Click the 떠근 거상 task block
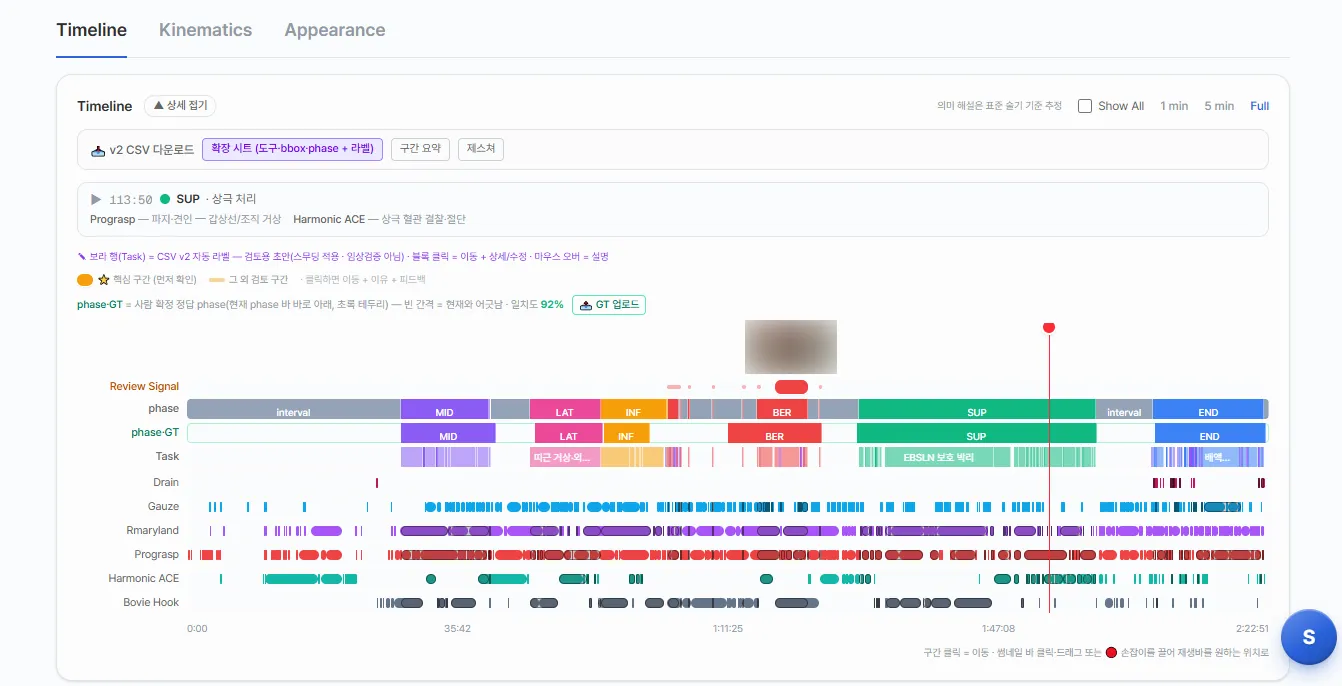 click(565, 457)
